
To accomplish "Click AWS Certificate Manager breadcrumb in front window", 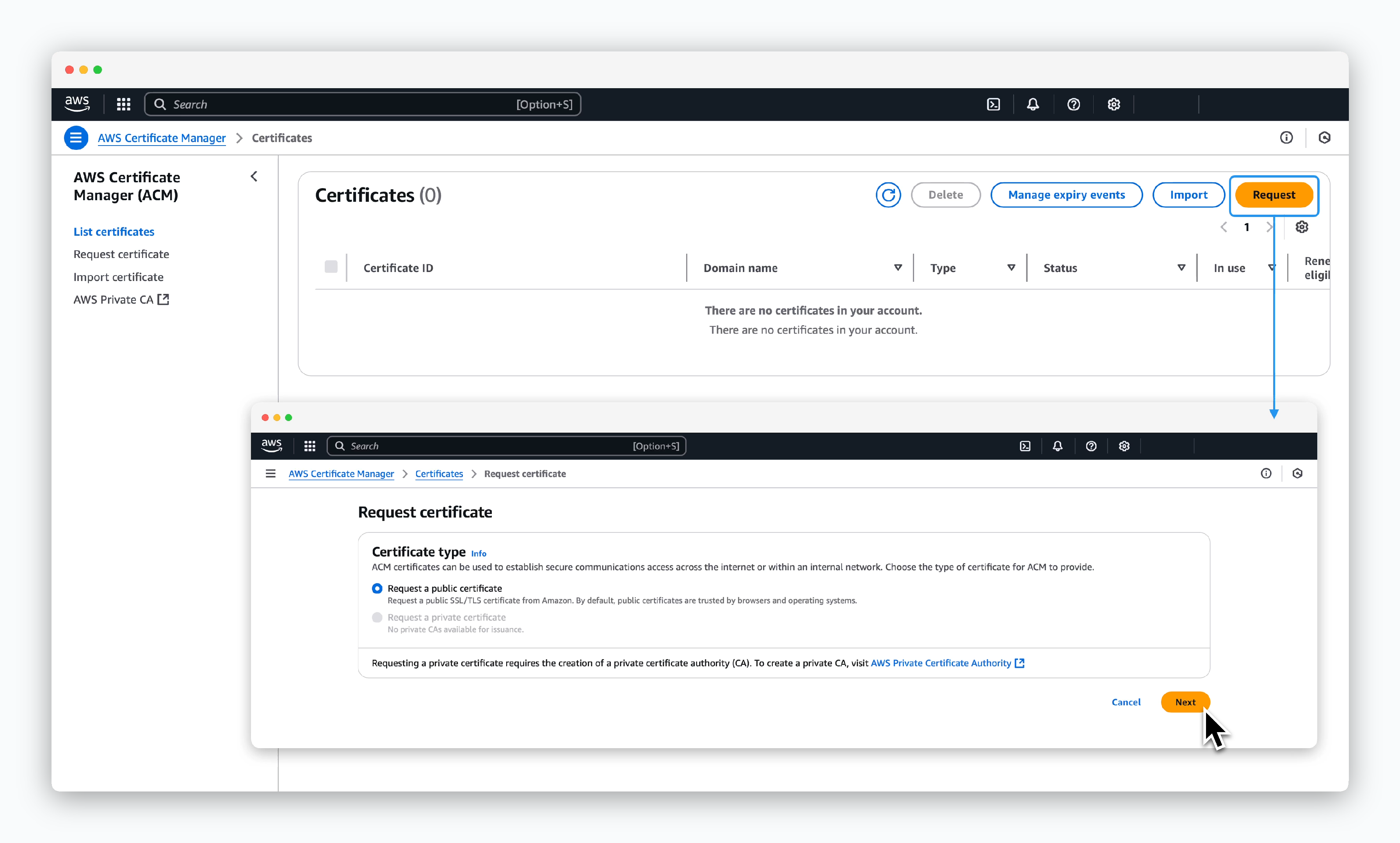I will click(341, 474).
